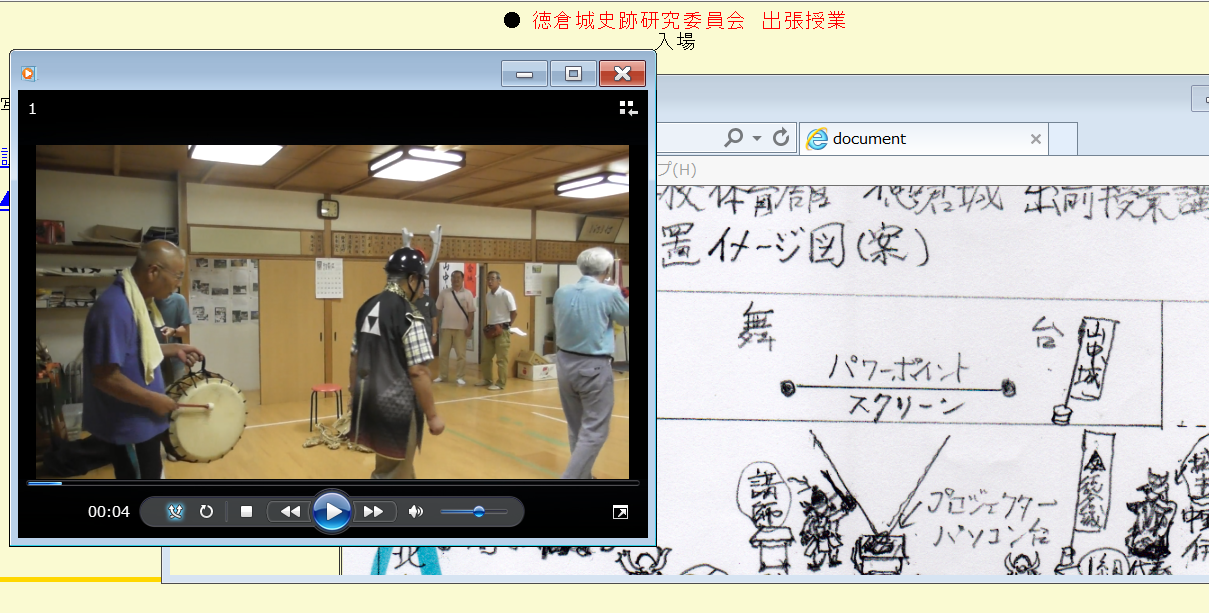This screenshot has width=1209, height=613.
Task: Click the video seek progress bar
Action: [x=332, y=483]
